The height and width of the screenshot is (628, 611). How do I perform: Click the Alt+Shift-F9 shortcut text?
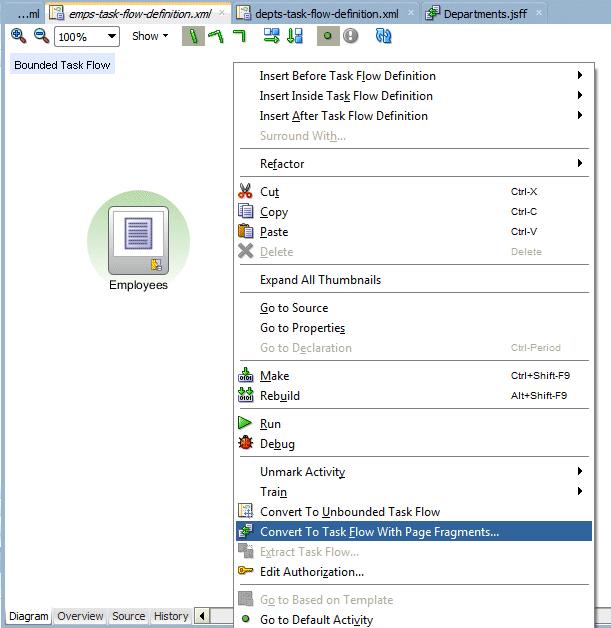[x=539, y=396]
